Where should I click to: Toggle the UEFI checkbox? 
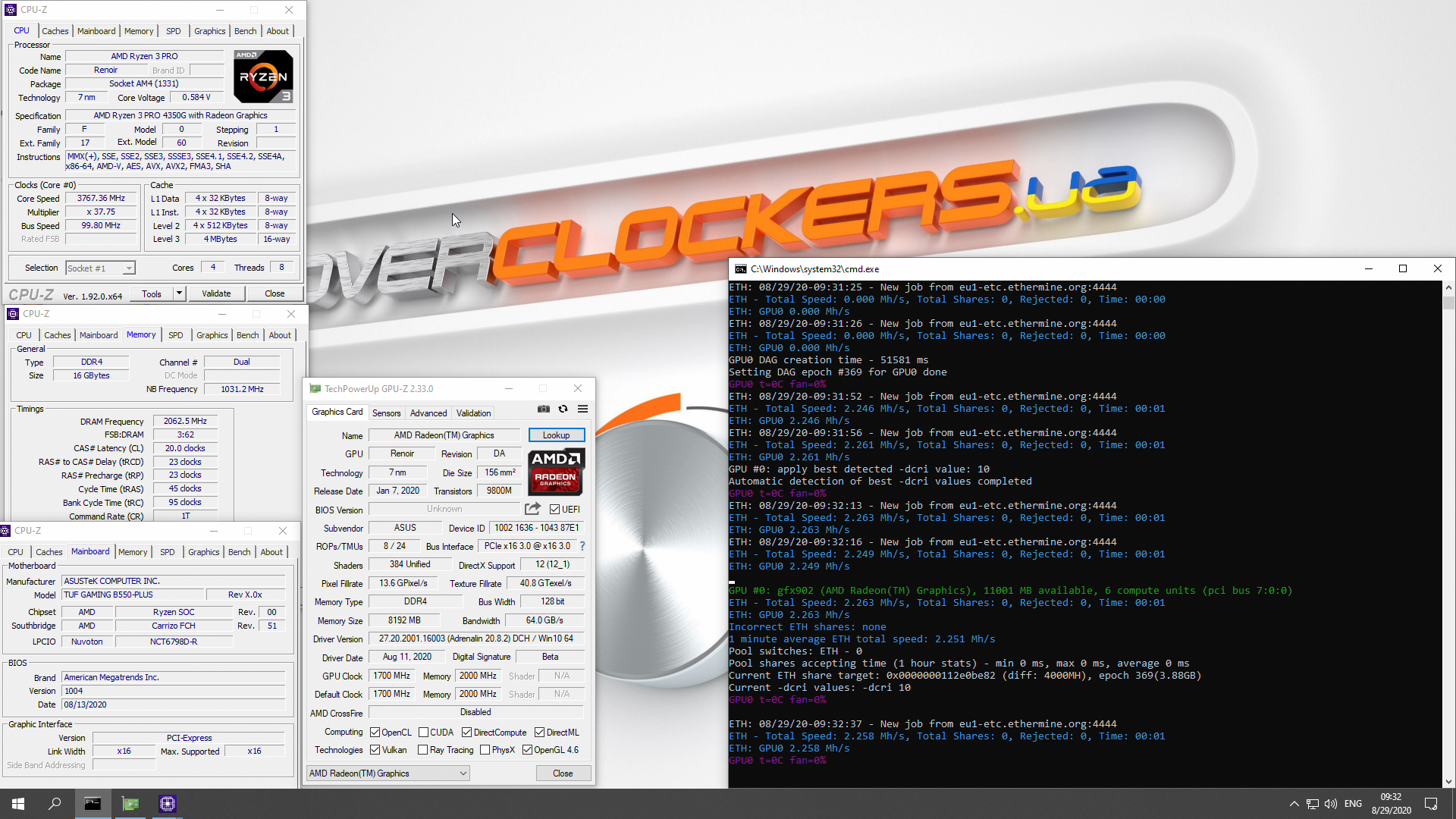[x=555, y=510]
